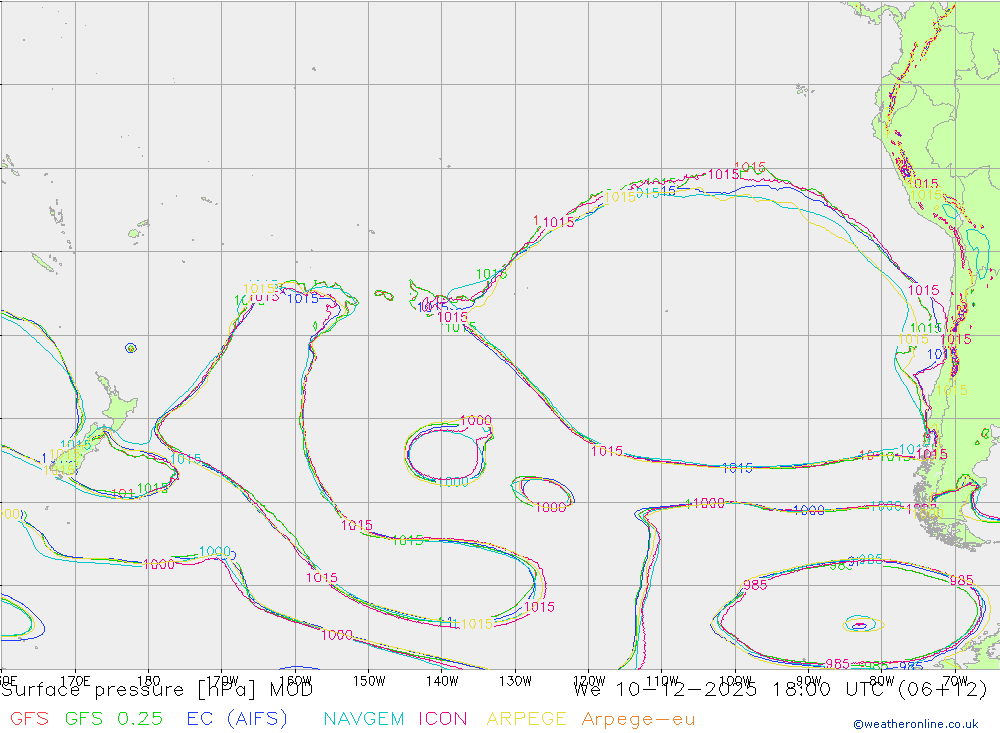
Task: Click the 140W longitude label
Action: click(x=442, y=681)
